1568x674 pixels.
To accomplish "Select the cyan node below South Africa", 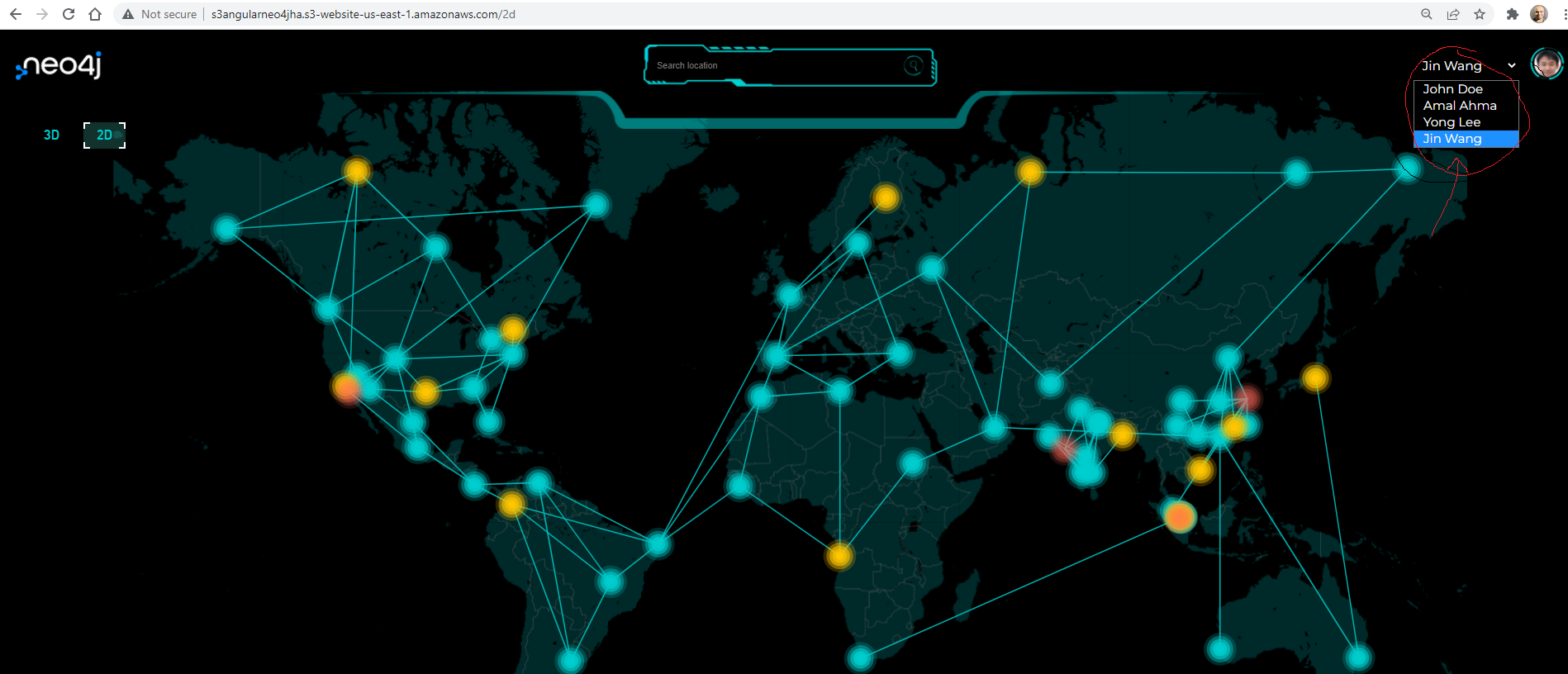I will pyautogui.click(x=861, y=658).
